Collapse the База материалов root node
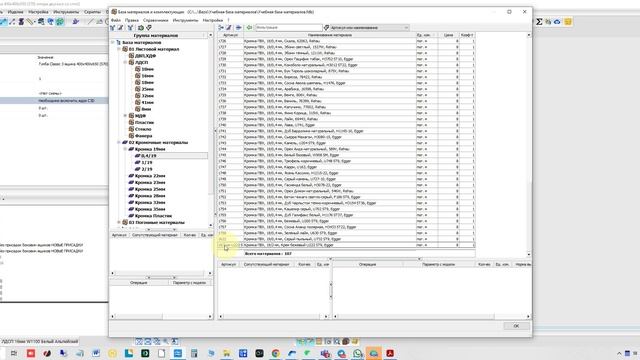The width and height of the screenshot is (640, 360). pos(113,42)
